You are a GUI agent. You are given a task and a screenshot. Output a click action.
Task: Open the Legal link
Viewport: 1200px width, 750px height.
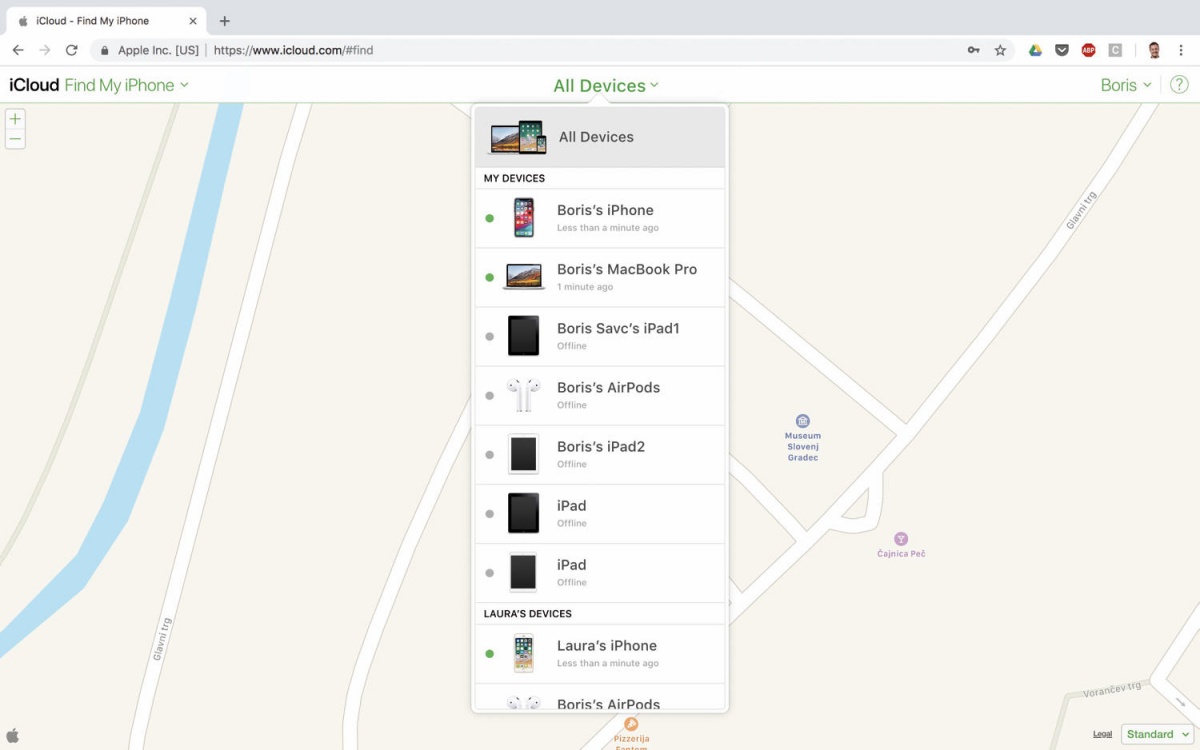pyautogui.click(x=1102, y=734)
